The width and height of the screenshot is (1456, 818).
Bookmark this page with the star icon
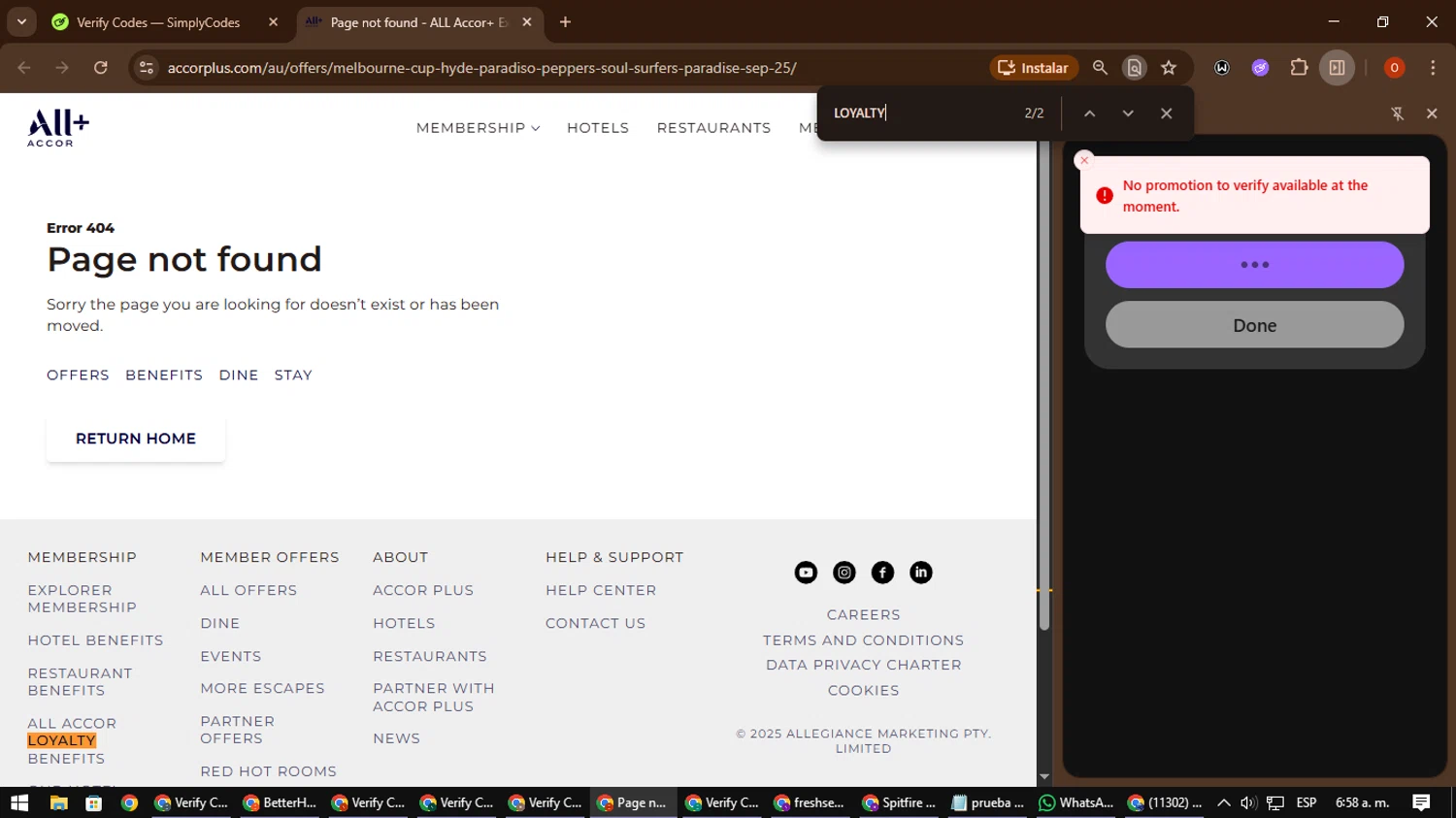pyautogui.click(x=1169, y=68)
